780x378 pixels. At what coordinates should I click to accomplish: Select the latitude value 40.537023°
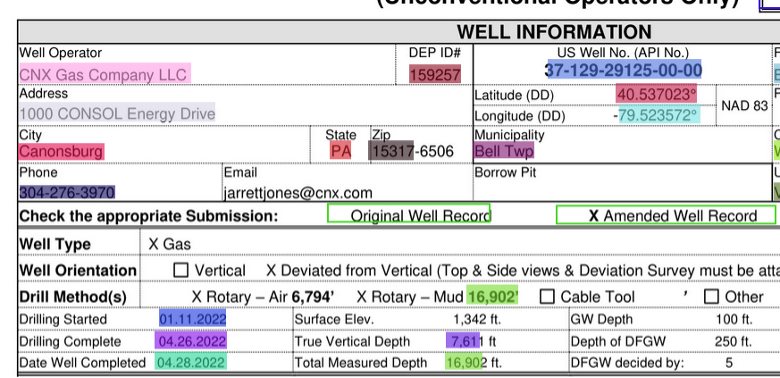pyautogui.click(x=657, y=94)
